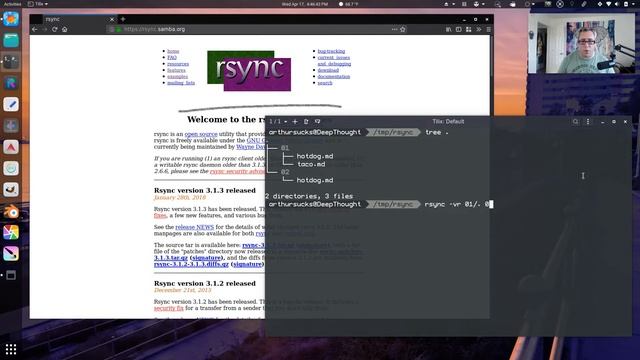Open the bug-tracking link
640x360 pixels.
coord(331,51)
